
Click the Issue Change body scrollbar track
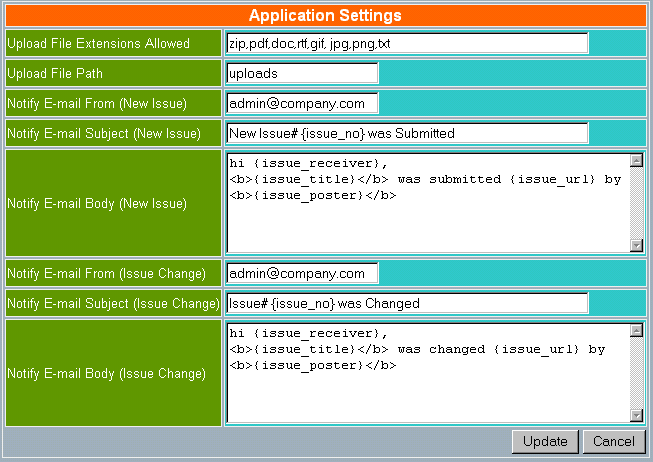[x=636, y=373]
